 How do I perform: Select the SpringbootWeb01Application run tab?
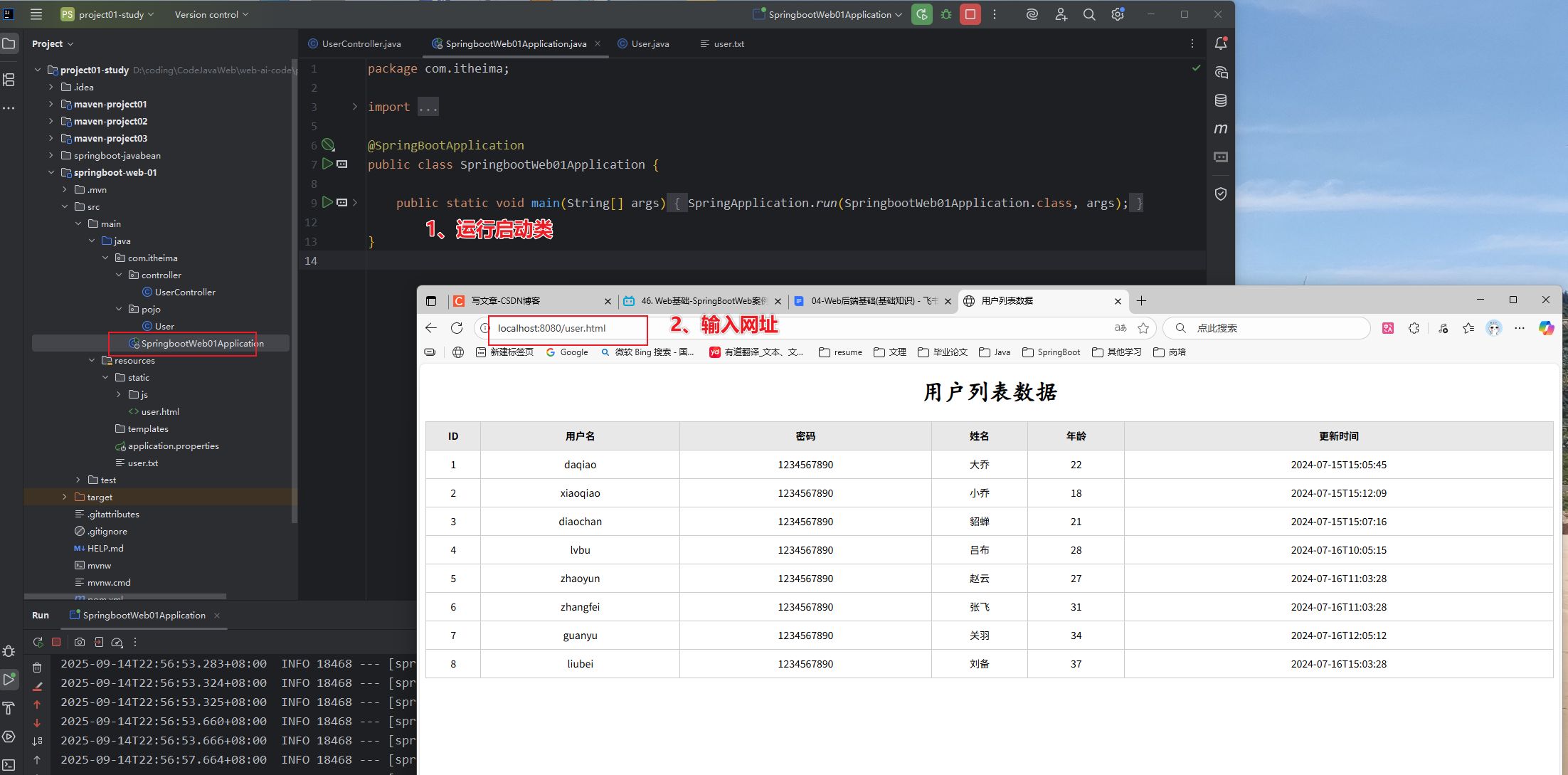tap(144, 615)
